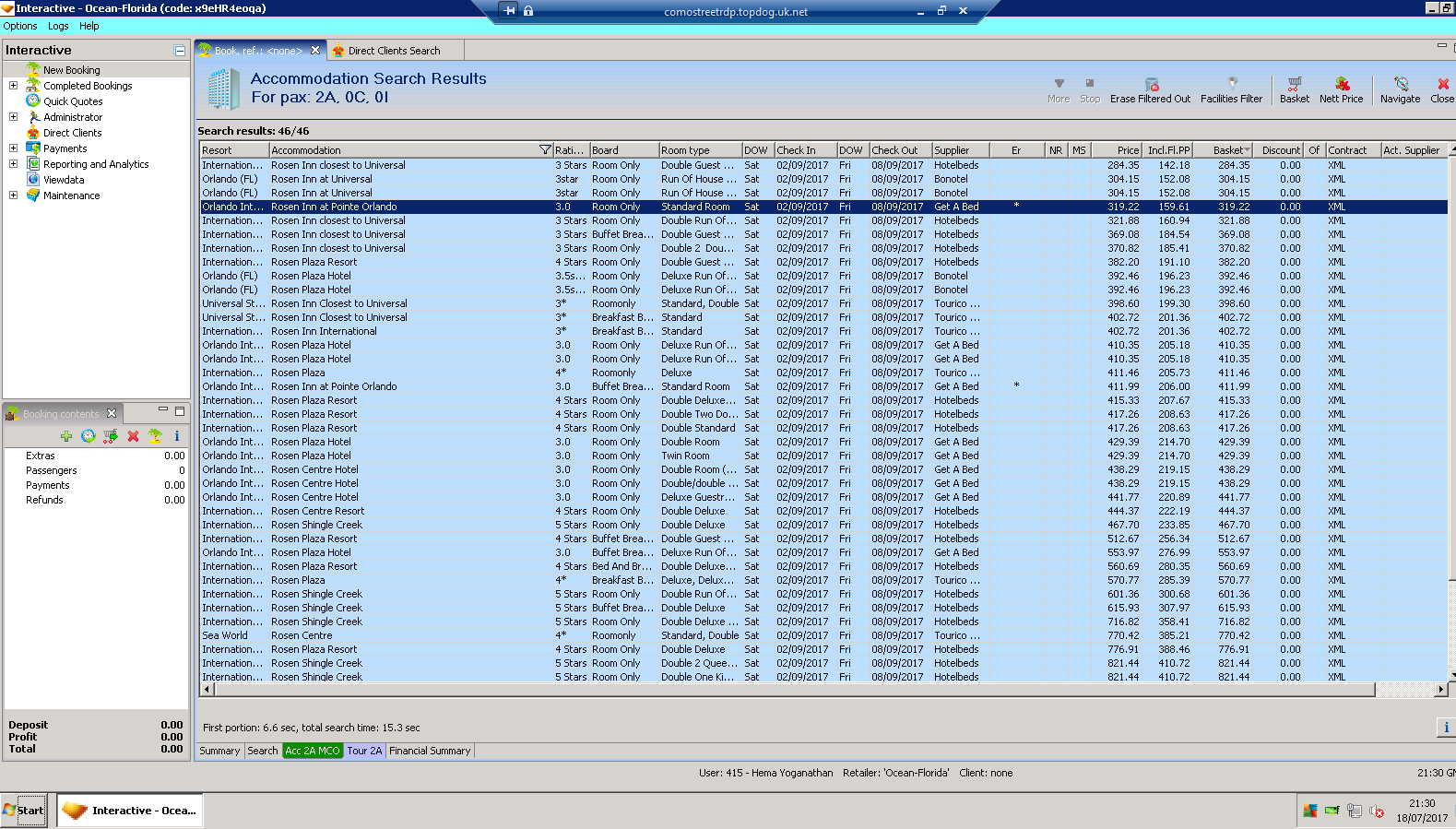This screenshot has height=829, width=1456.
Task: Click the pin icon on the remote desktop bar
Action: 509,11
